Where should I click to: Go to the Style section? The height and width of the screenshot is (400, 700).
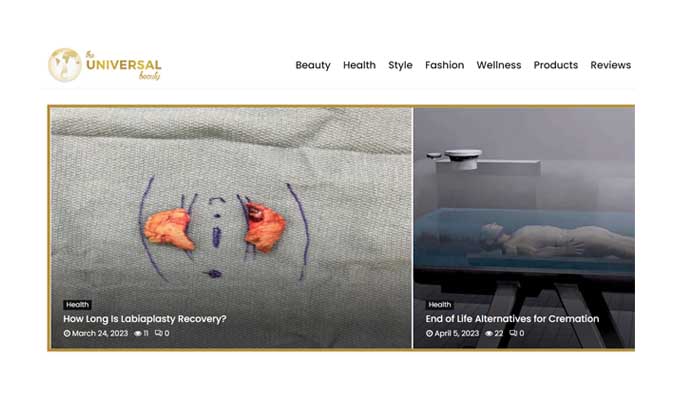tap(400, 65)
